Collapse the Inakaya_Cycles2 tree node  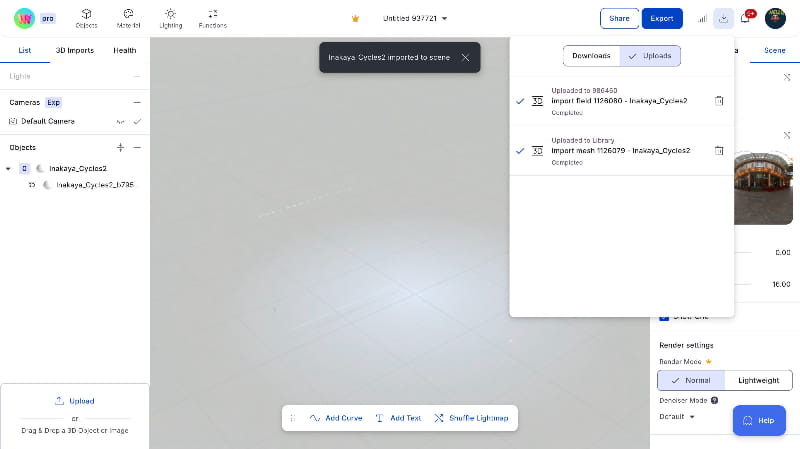pos(8,168)
